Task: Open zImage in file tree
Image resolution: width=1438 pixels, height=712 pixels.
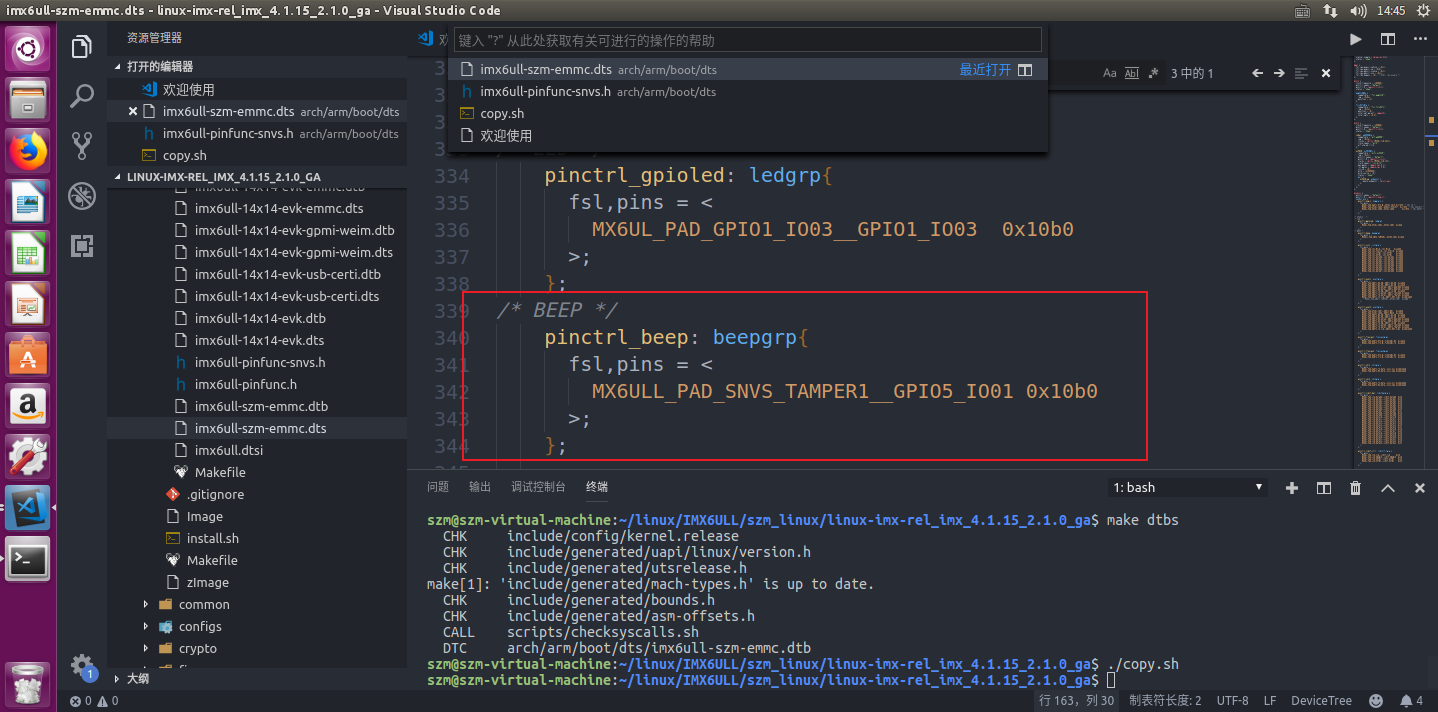Action: 257,582
